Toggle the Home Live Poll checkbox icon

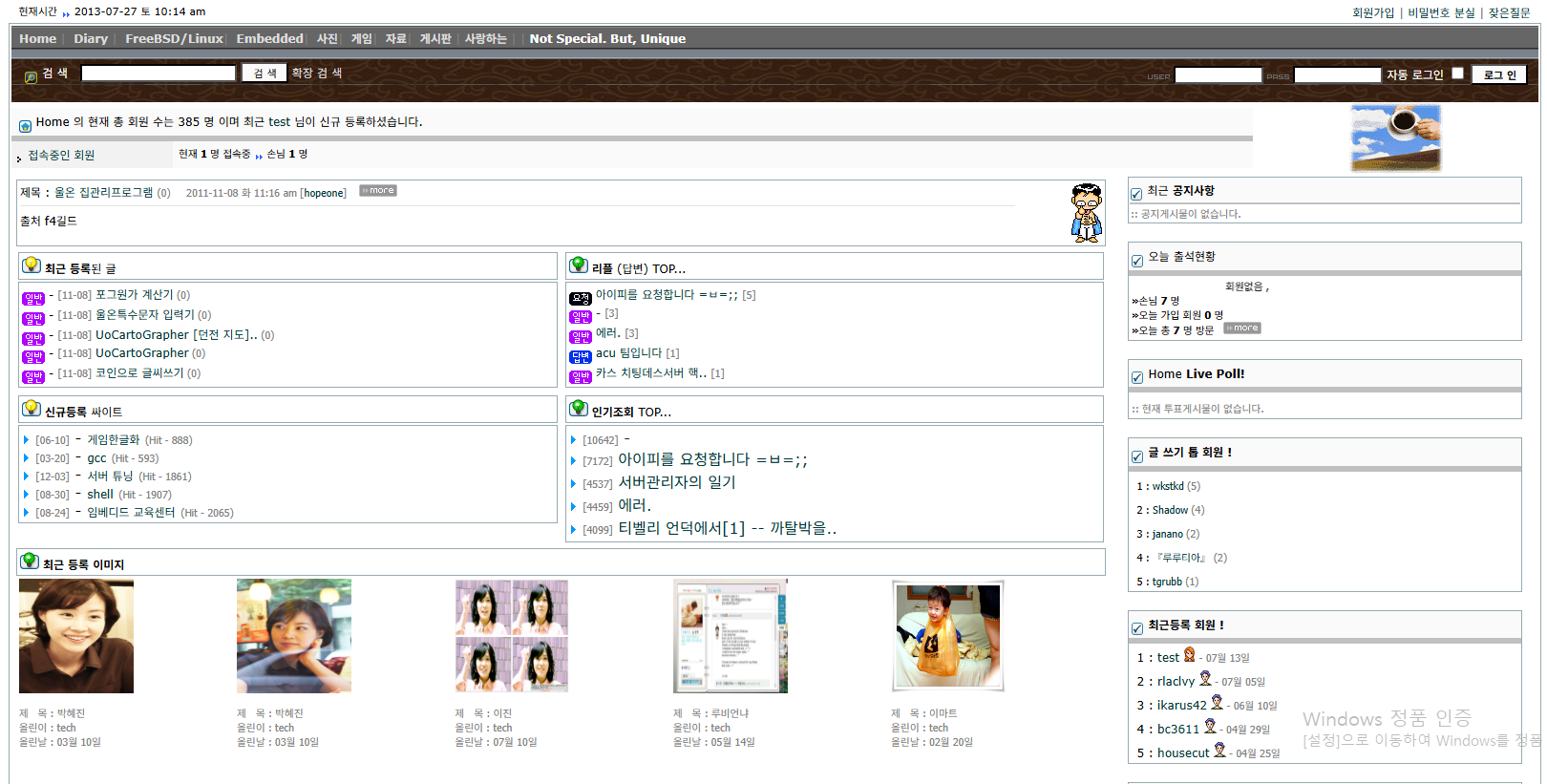[x=1136, y=377]
